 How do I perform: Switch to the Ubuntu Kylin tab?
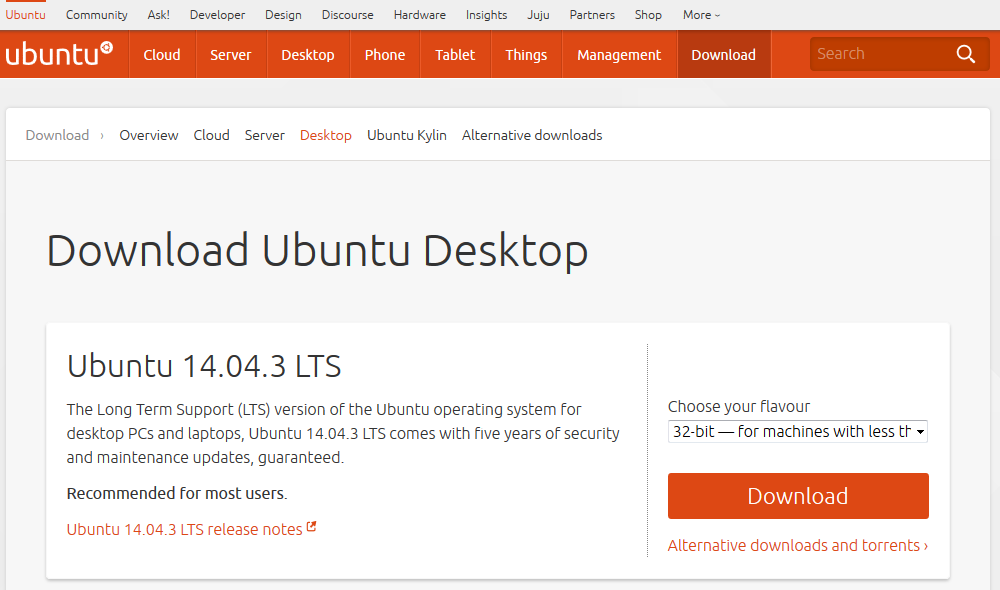pyautogui.click(x=407, y=135)
